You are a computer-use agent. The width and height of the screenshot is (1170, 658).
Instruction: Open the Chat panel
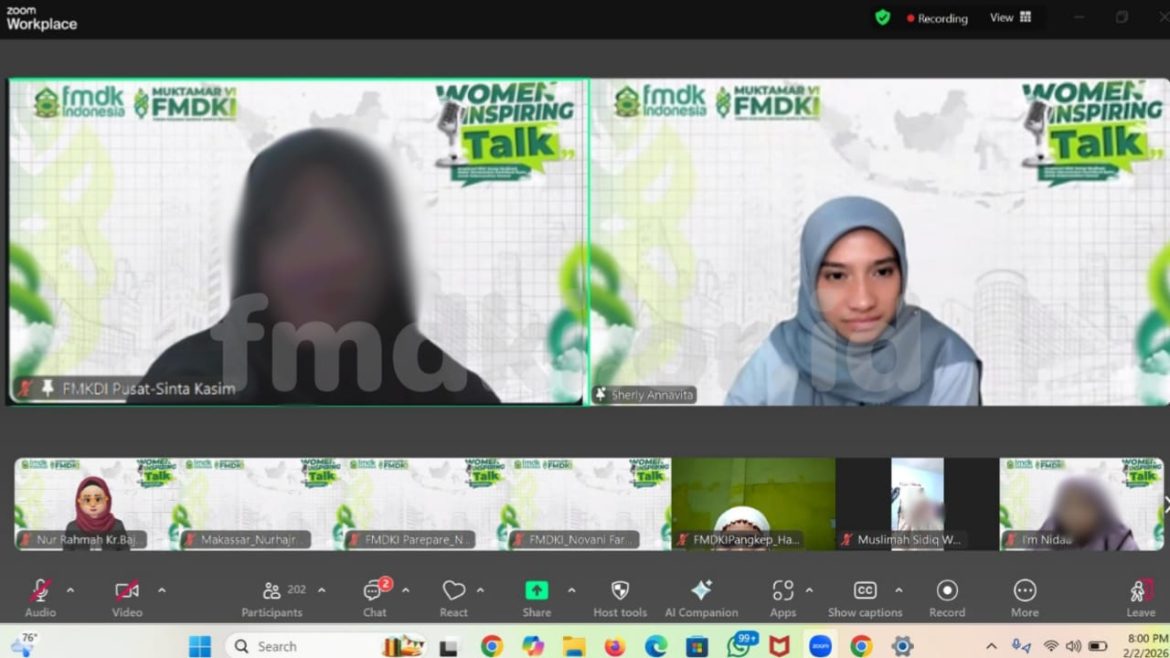(x=374, y=591)
